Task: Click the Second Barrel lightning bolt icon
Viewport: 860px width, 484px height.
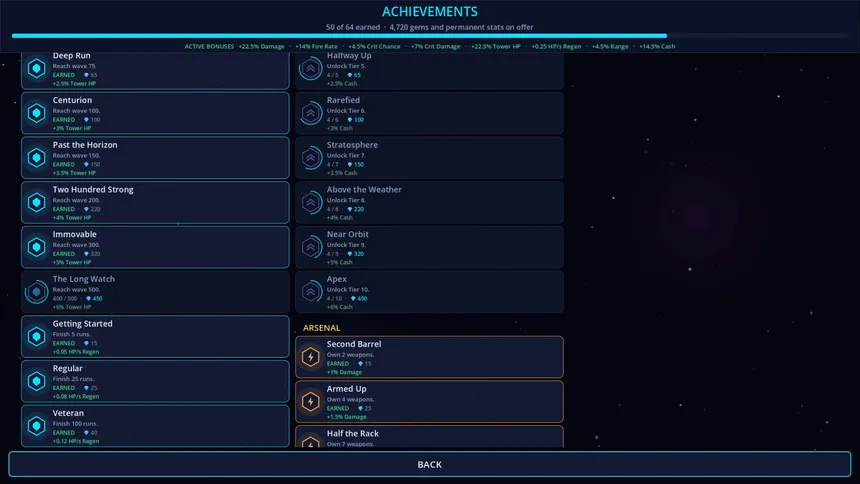Action: (310, 357)
